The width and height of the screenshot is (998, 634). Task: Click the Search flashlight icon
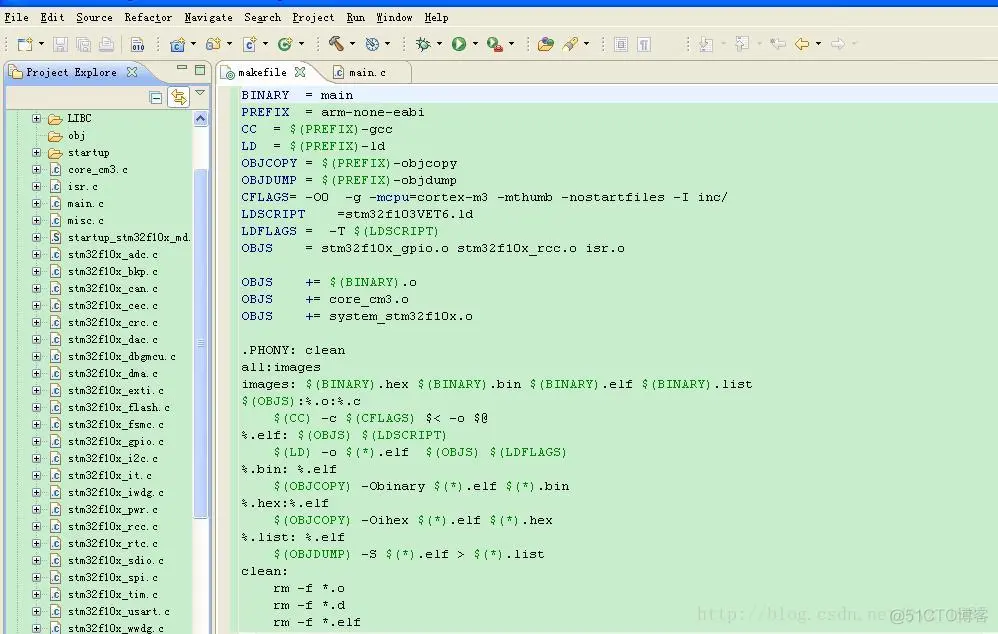570,44
